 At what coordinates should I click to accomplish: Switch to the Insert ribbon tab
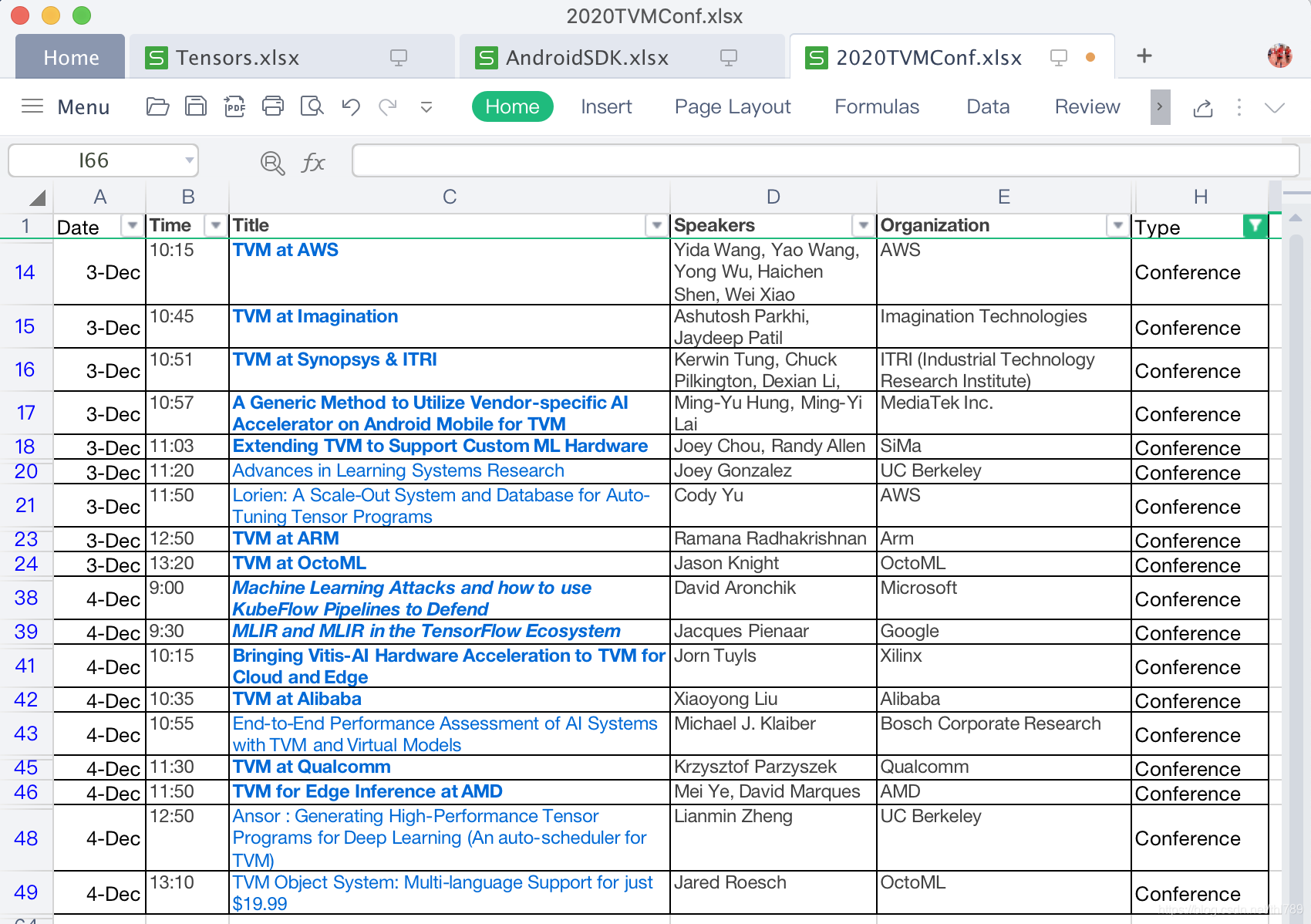606,106
